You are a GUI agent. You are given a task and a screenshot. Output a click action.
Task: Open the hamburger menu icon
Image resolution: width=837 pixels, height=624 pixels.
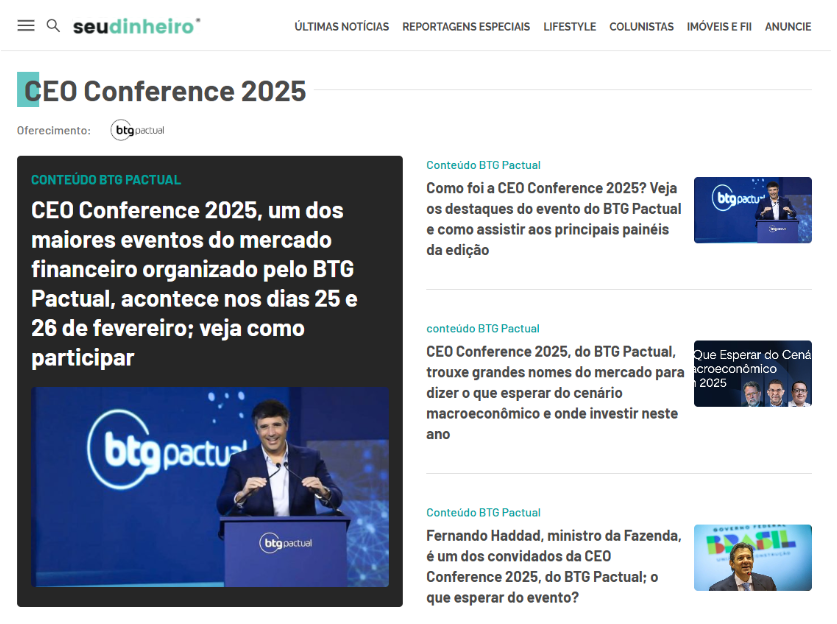point(26,25)
